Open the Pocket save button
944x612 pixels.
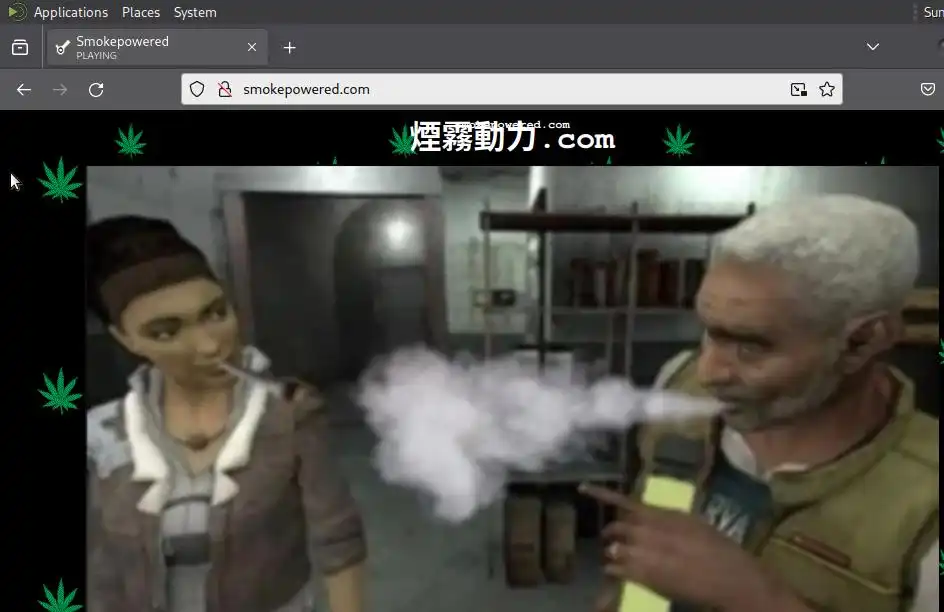pos(928,90)
